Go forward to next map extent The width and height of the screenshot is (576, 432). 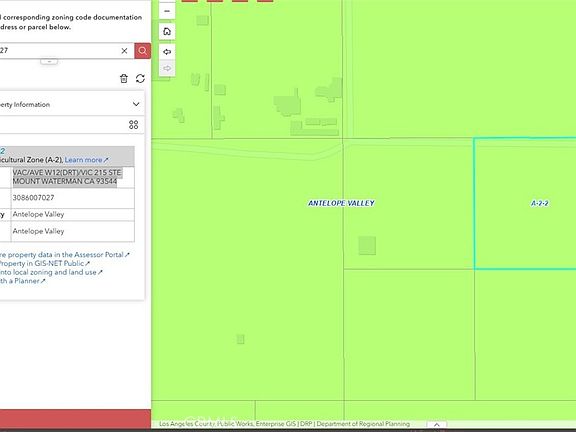167,68
